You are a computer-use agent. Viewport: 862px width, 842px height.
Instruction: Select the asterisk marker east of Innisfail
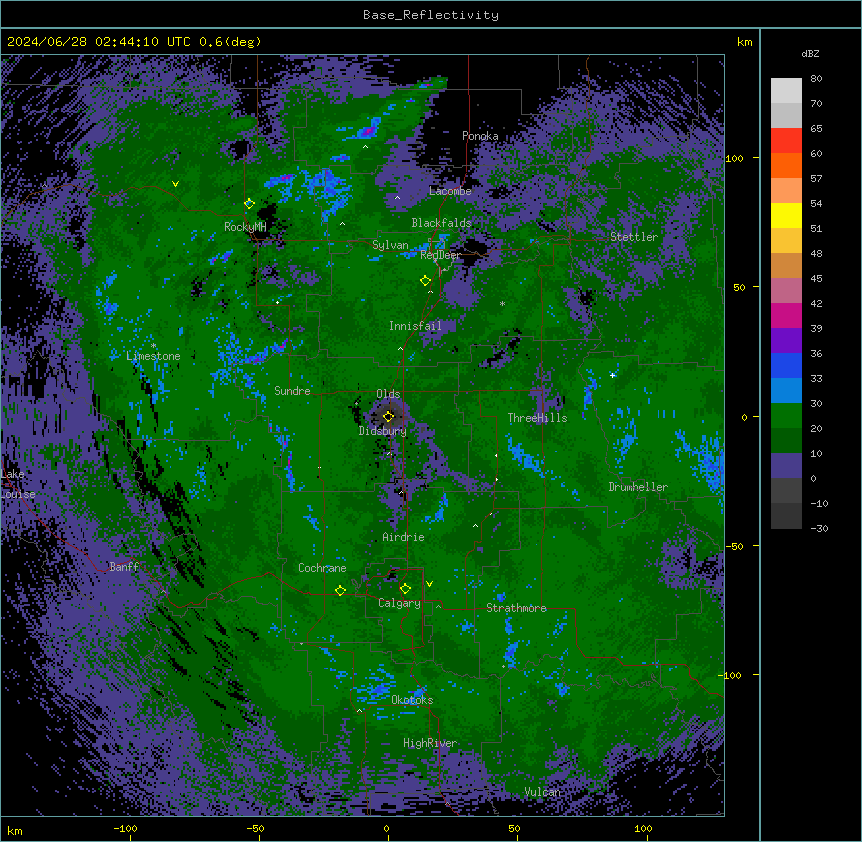(x=502, y=304)
